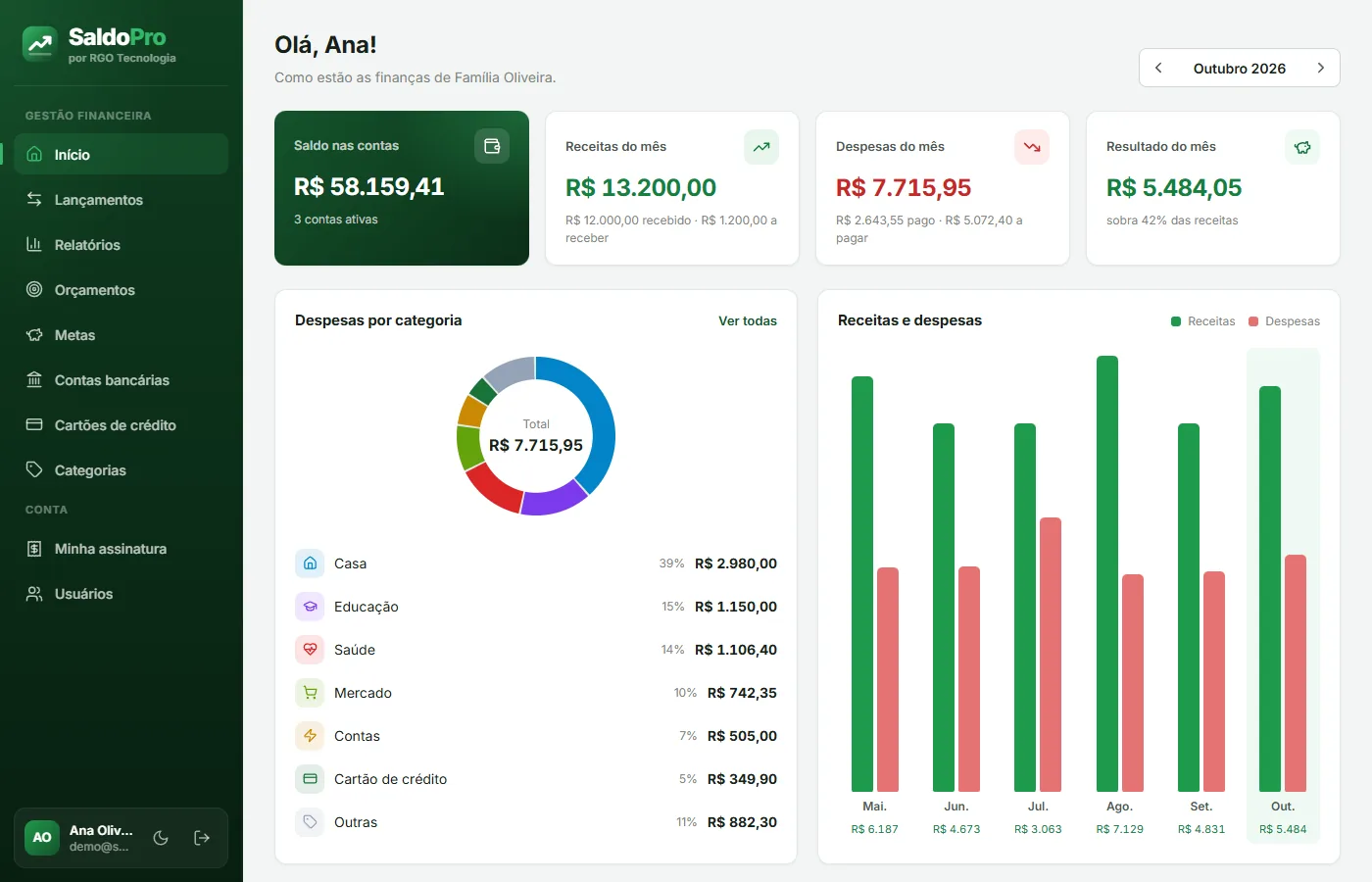The height and width of the screenshot is (882, 1372).
Task: Open Categorias in the sidebar
Action: (x=121, y=469)
